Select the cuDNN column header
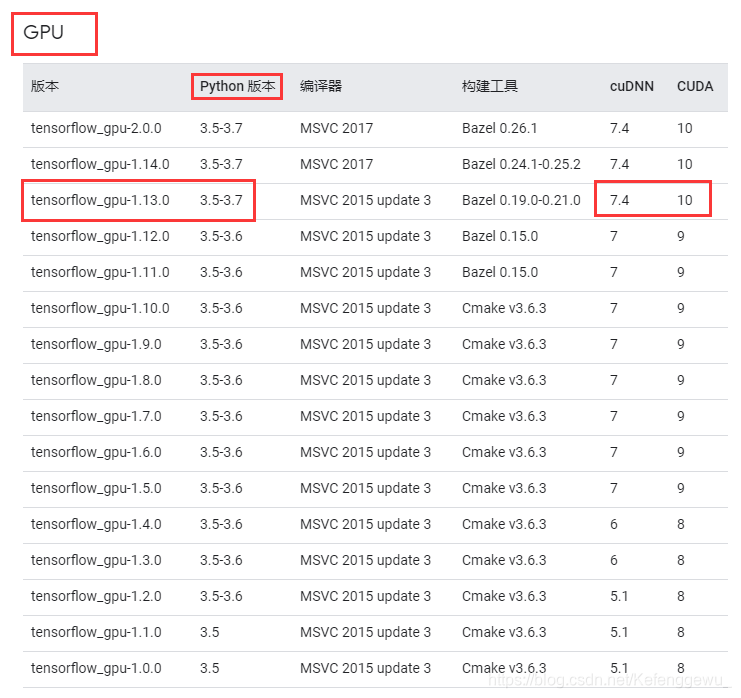Image resolution: width=741 pixels, height=698 pixels. (x=632, y=86)
